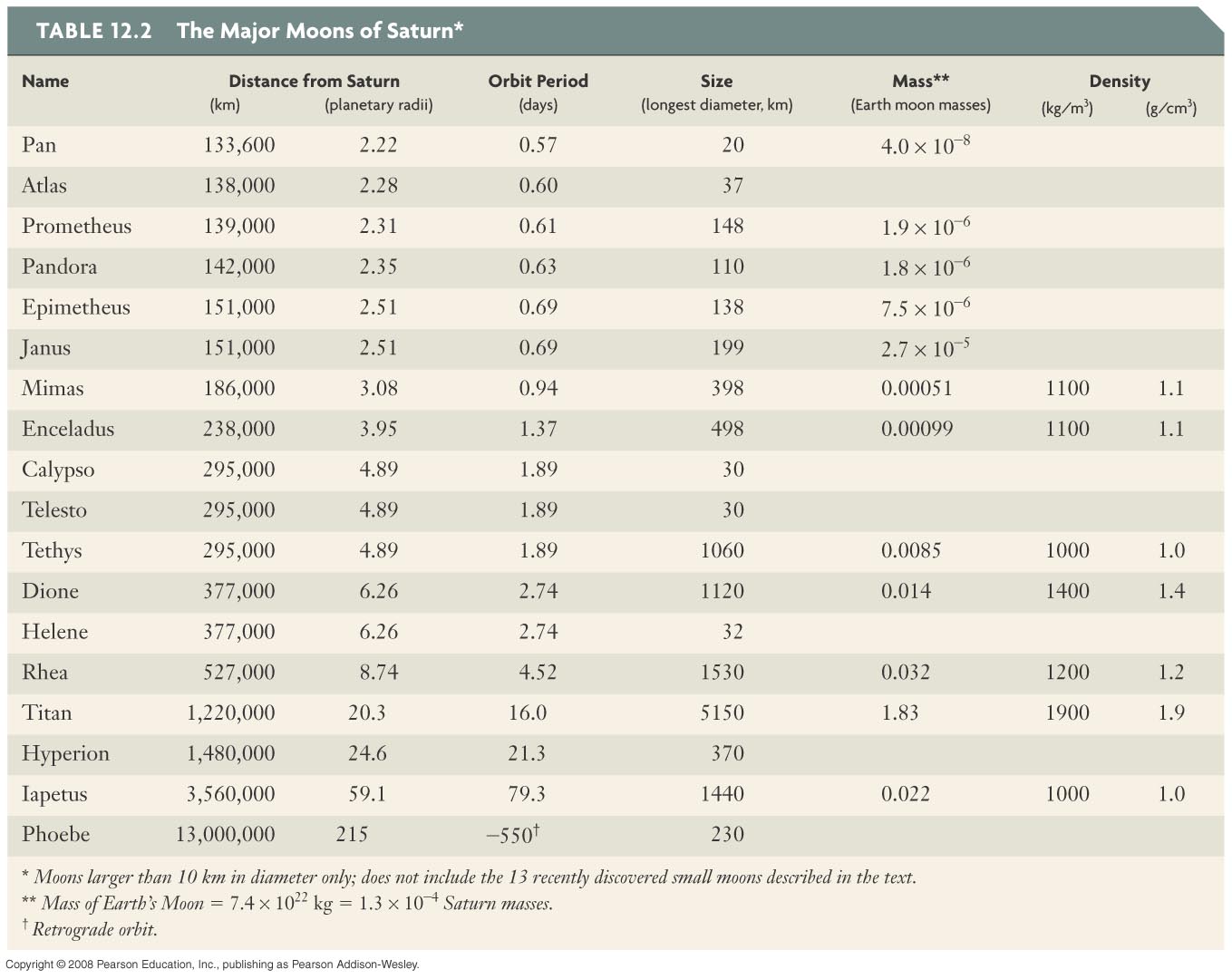This screenshot has height=979, width=1232.
Task: Click the 'Prometheus' moon name
Action: click(x=76, y=226)
